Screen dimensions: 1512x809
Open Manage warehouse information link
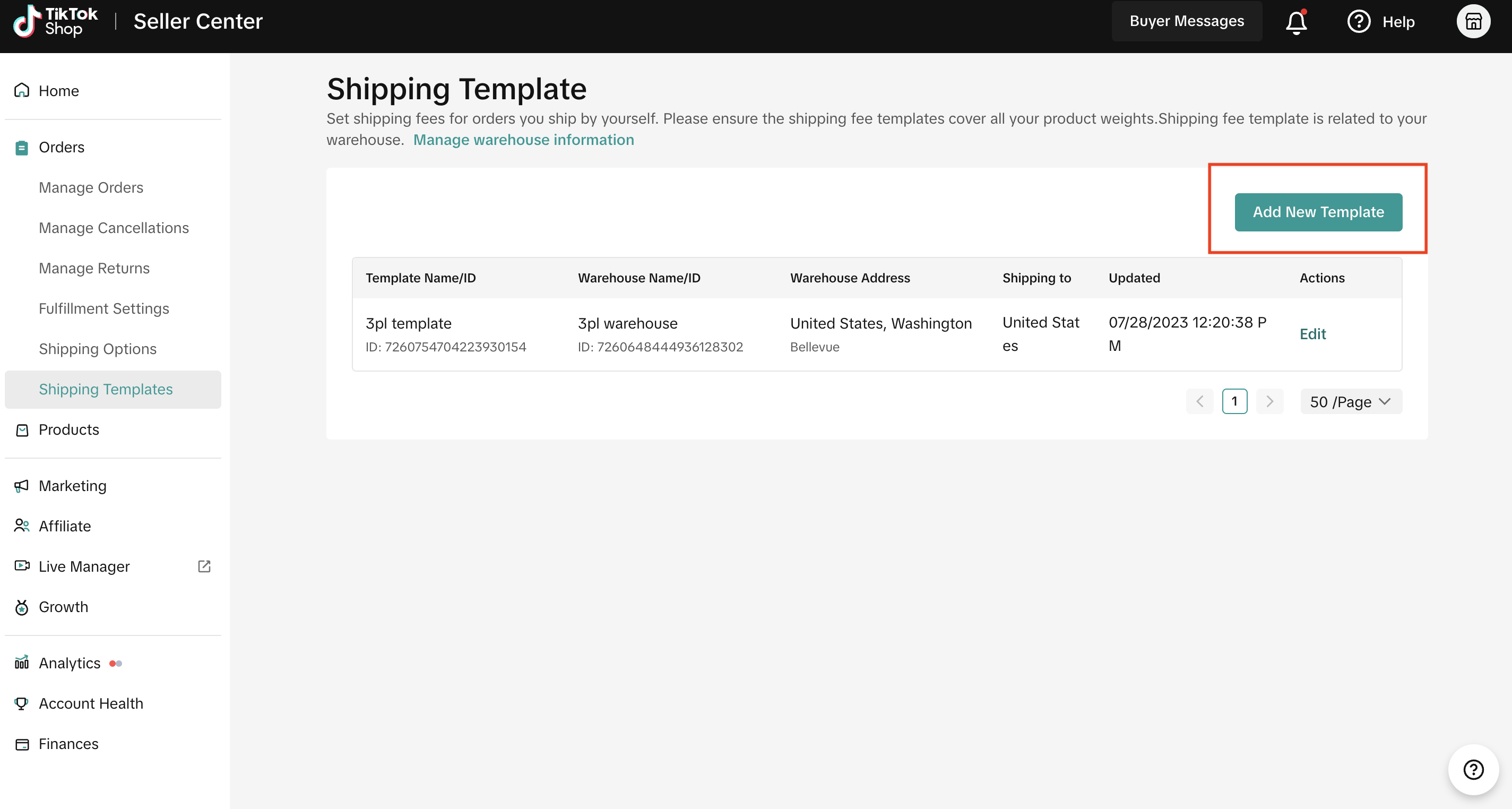[x=523, y=140]
